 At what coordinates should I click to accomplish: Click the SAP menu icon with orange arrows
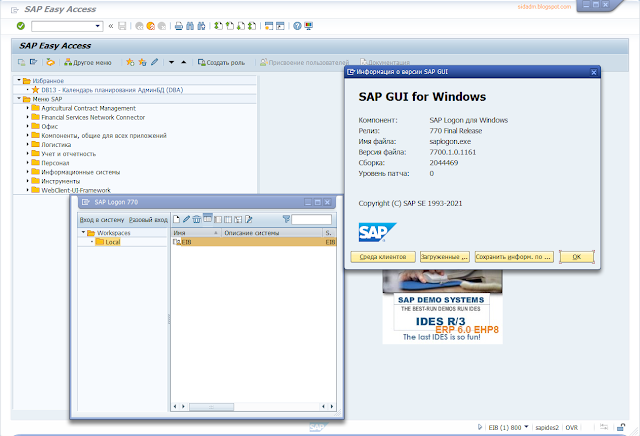(50, 62)
